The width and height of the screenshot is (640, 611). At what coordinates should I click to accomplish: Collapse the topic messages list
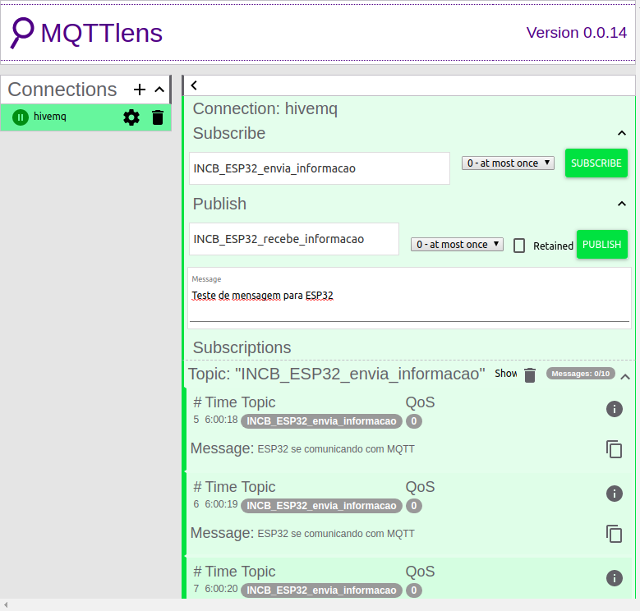click(625, 377)
